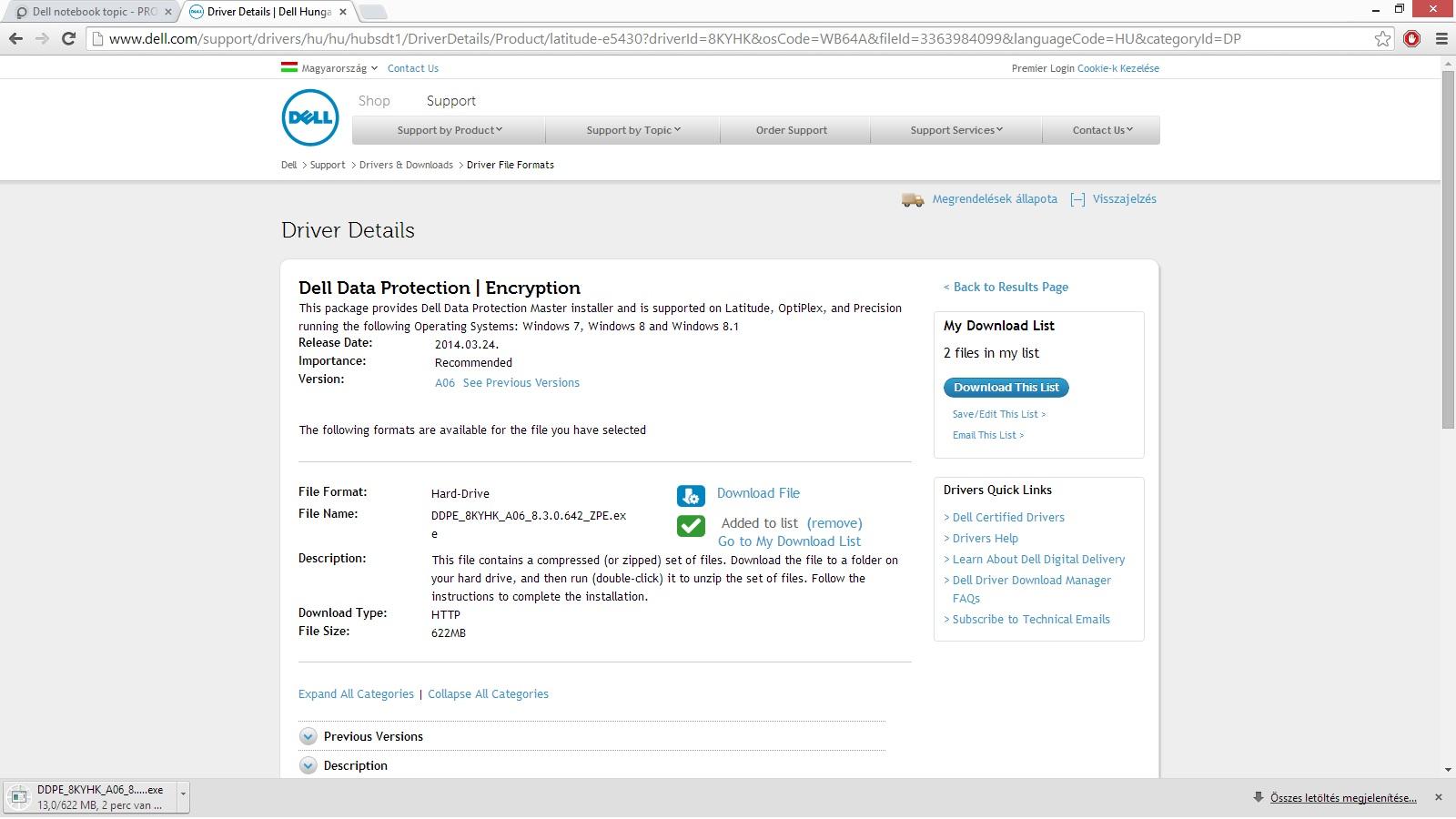The height and width of the screenshot is (819, 1456).
Task: Open Dell Driver Download Manager FAQs link
Action: tap(1032, 589)
